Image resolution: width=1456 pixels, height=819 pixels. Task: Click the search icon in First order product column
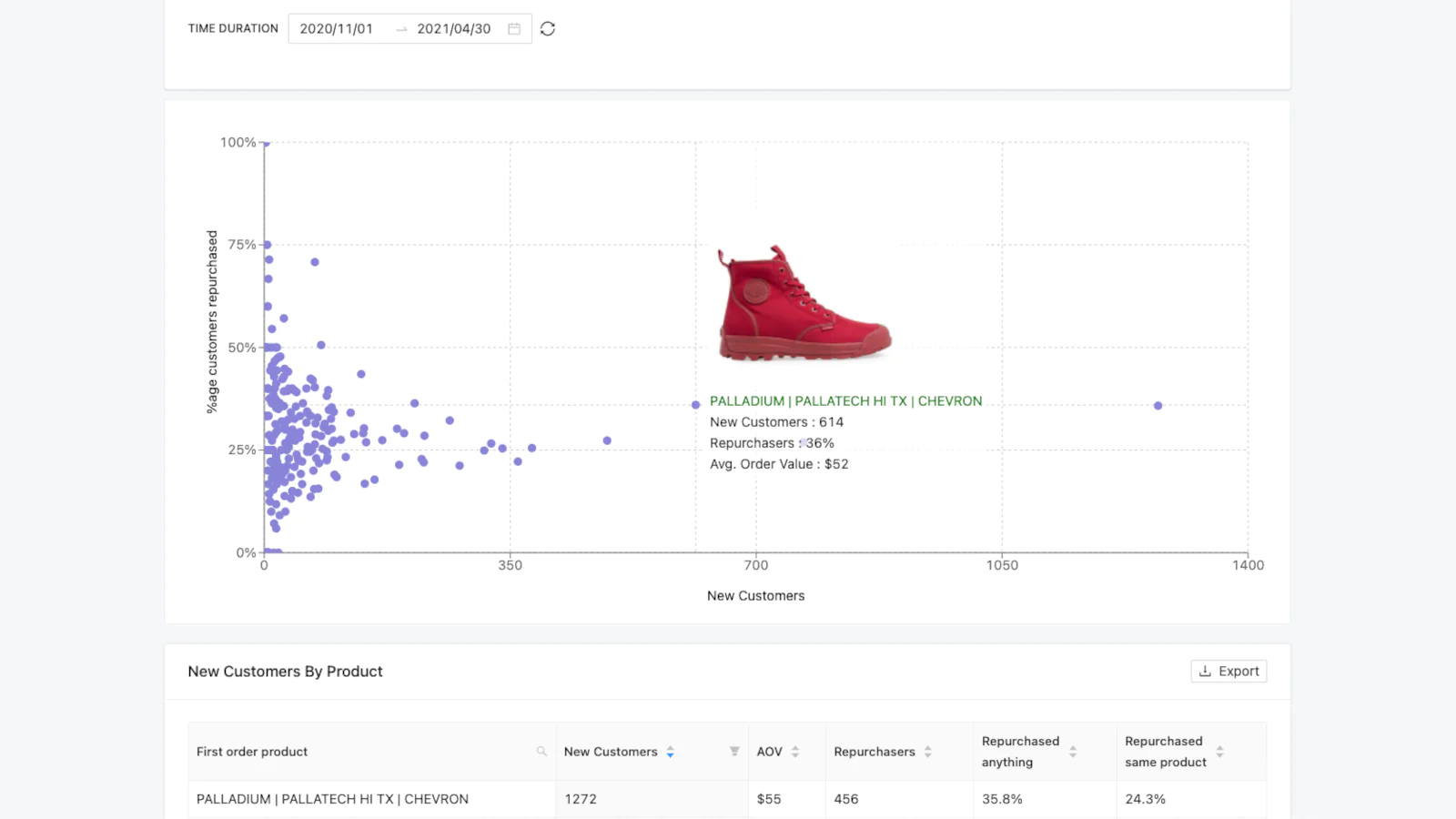tap(541, 752)
